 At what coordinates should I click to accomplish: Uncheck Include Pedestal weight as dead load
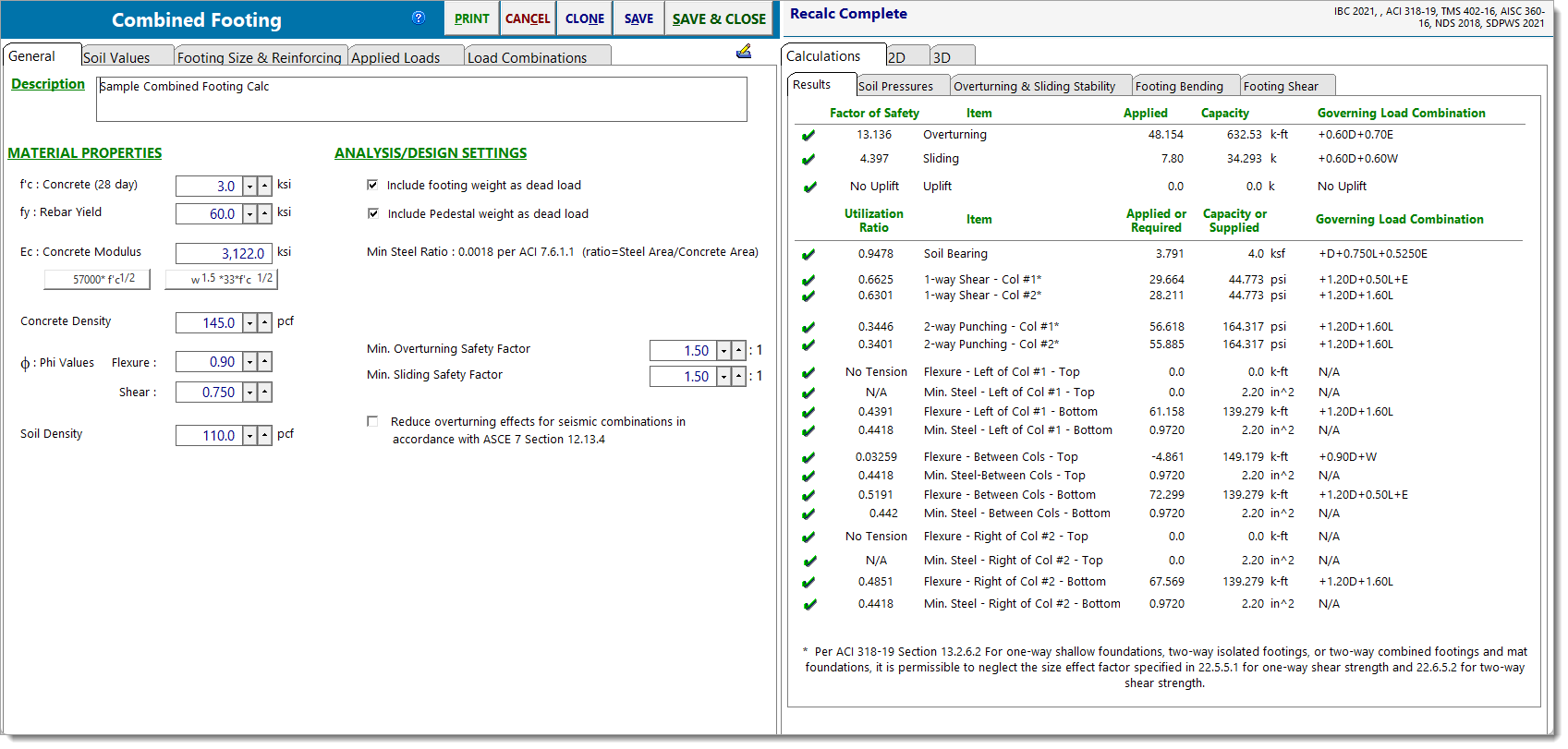pyautogui.click(x=372, y=214)
